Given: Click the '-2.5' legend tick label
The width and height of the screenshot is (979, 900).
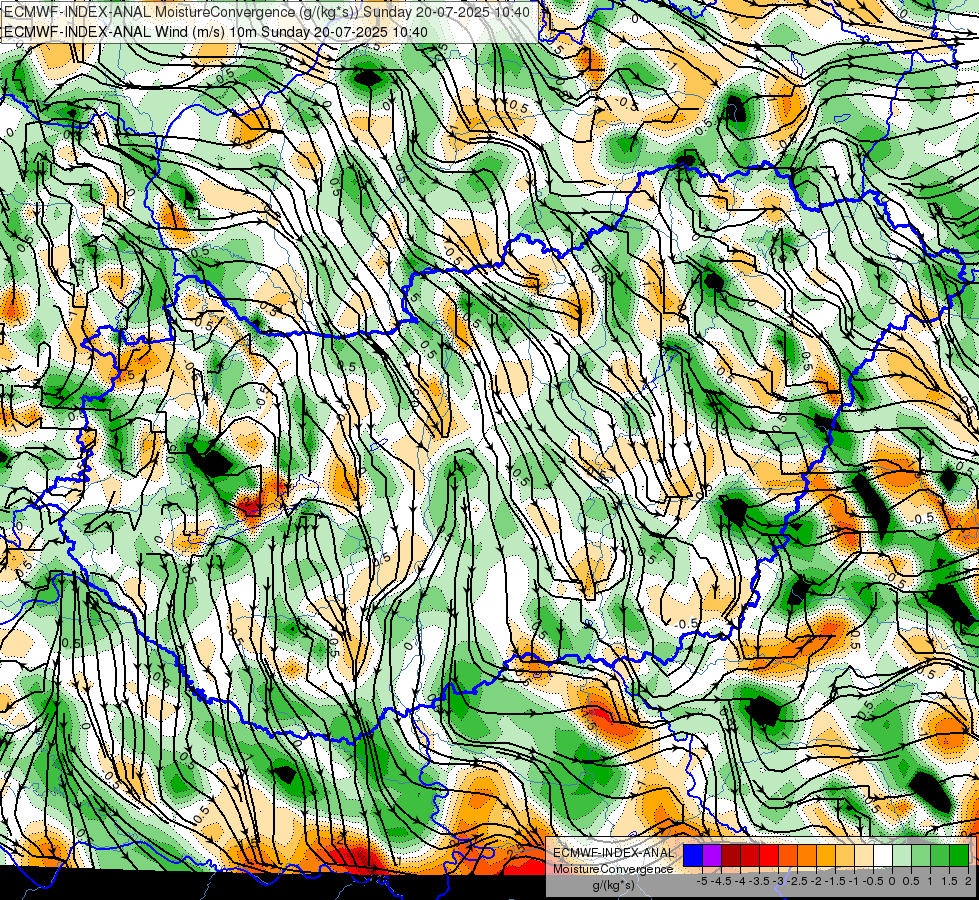Looking at the screenshot, I should pyautogui.click(x=797, y=881).
